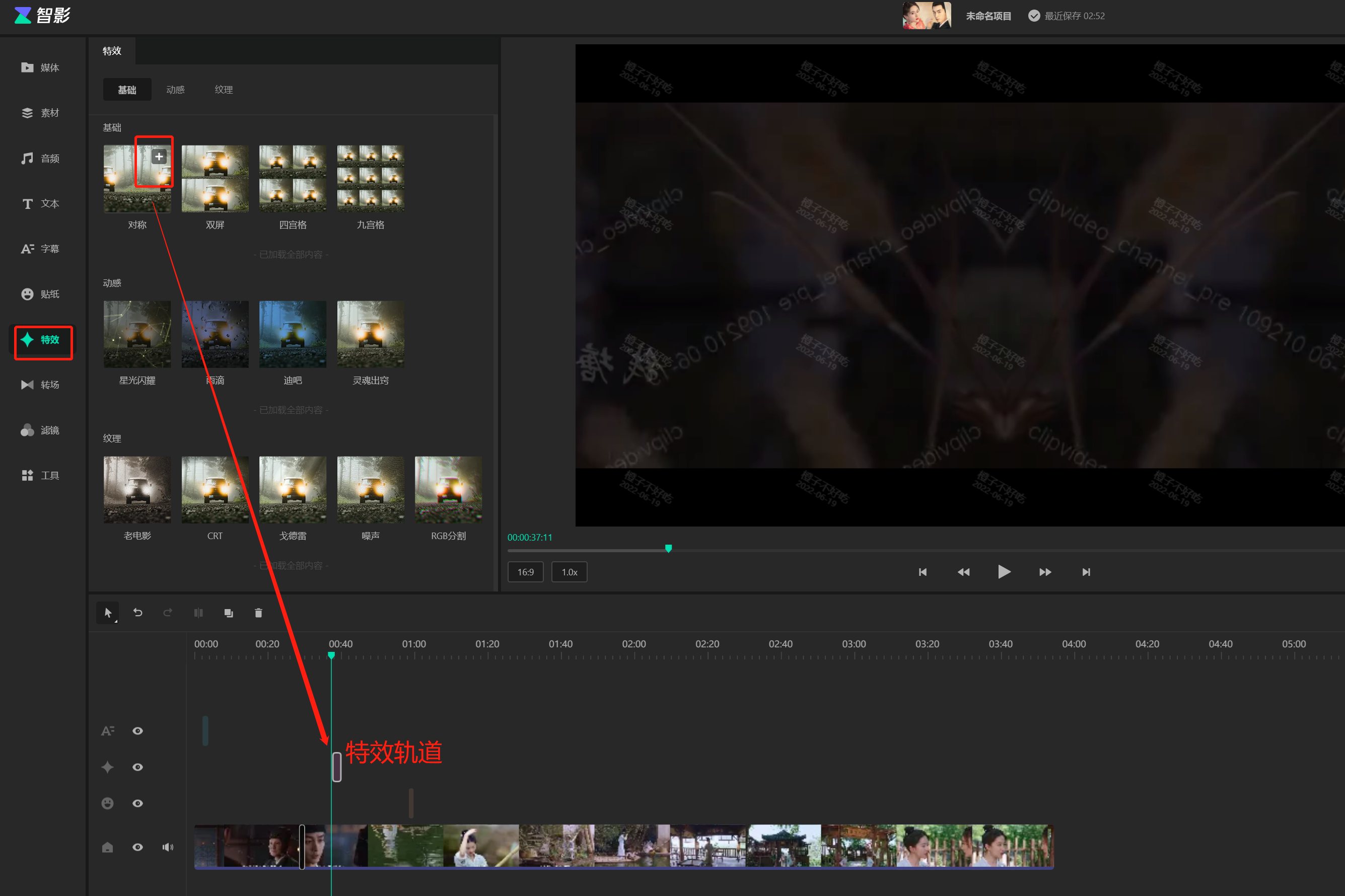Split the clip at playhead
This screenshot has width=1345, height=896.
pos(198,613)
